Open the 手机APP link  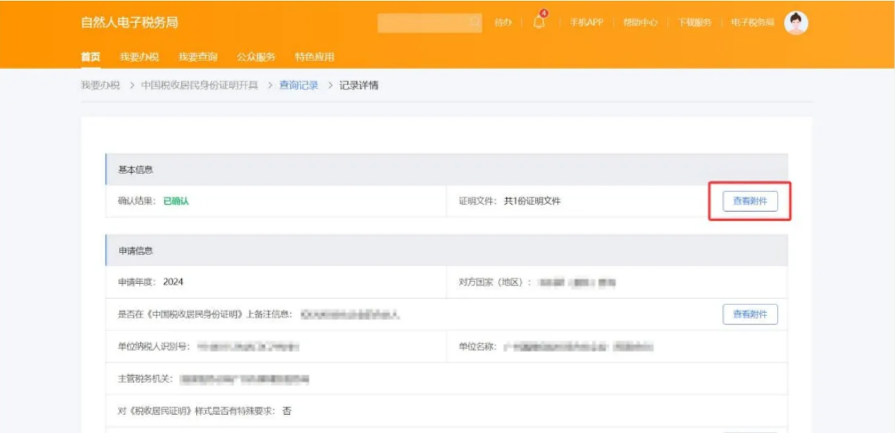tap(586, 23)
